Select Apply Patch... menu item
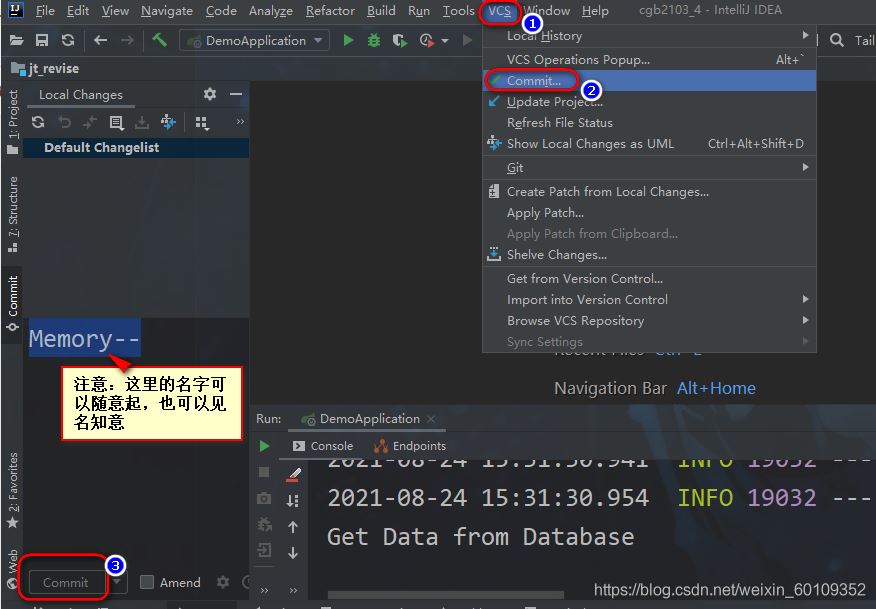This screenshot has height=609, width=876. point(649,213)
